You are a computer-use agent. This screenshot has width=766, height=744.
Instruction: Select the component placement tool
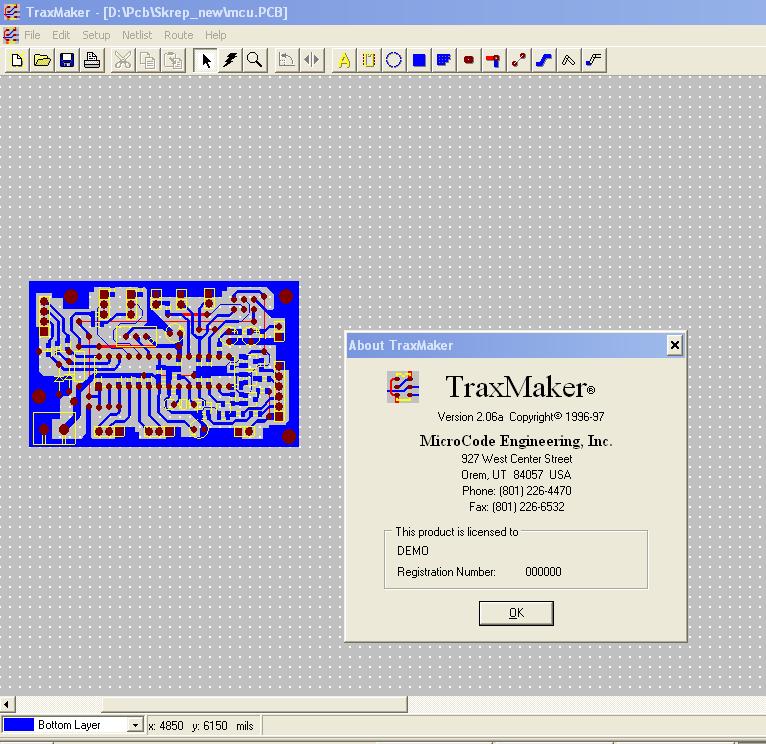pos(369,60)
